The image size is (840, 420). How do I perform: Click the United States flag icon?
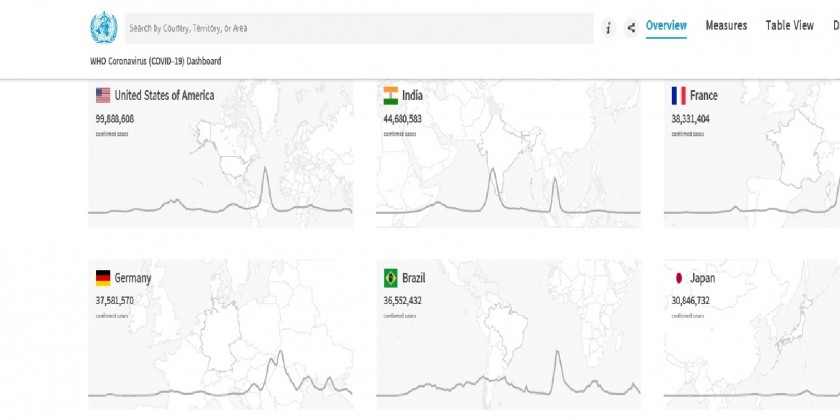coord(103,96)
